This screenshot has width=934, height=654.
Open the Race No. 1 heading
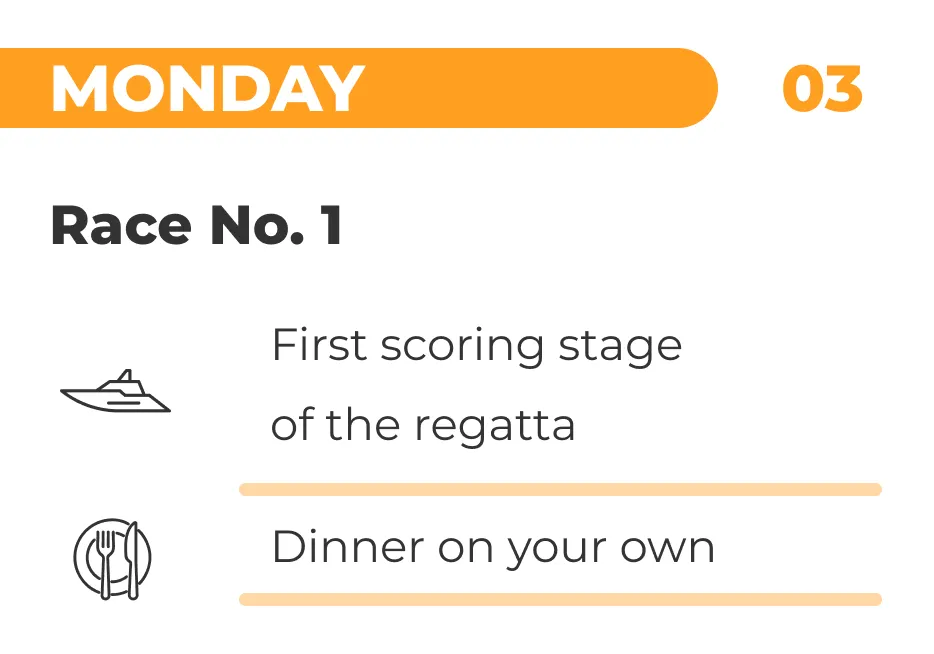point(197,226)
